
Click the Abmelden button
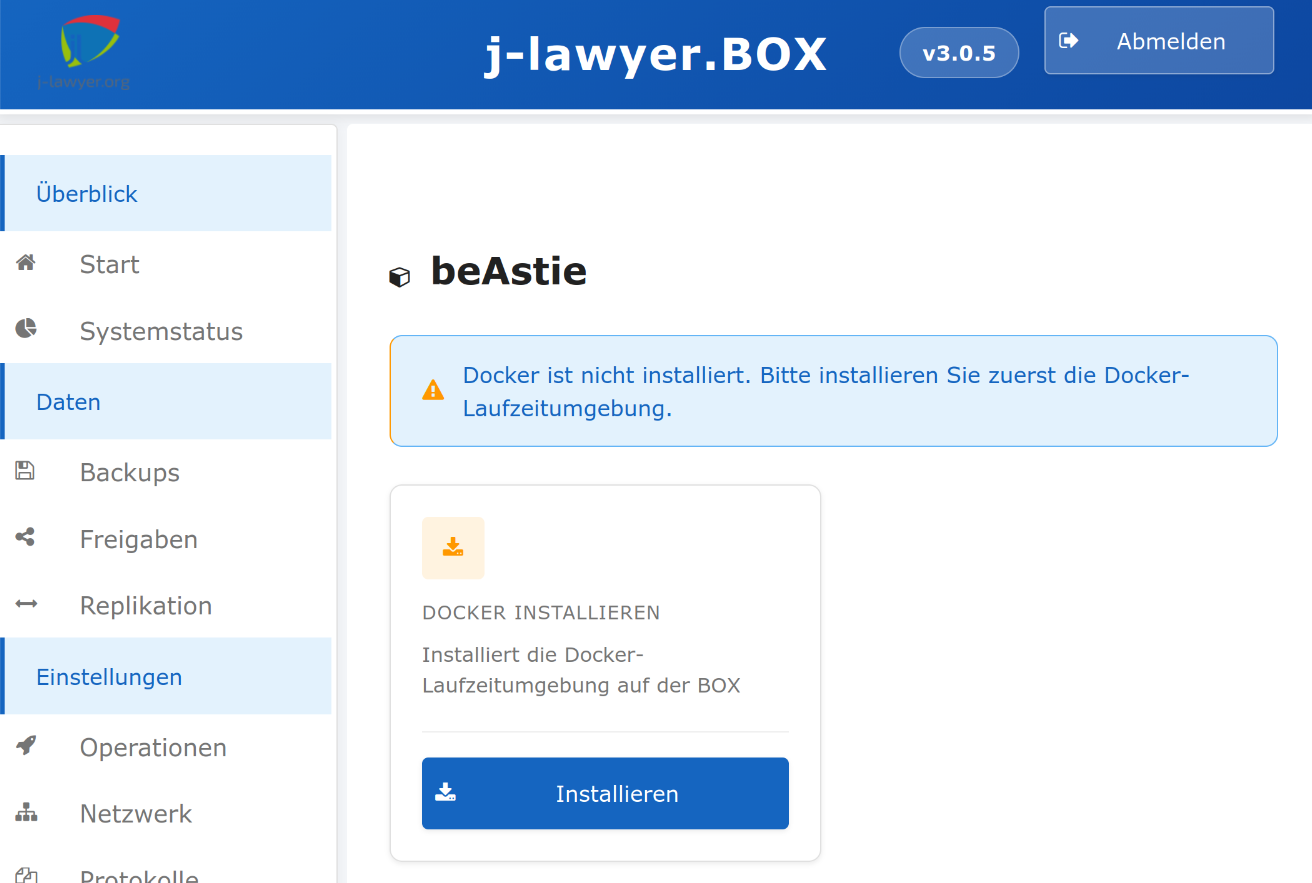[1159, 41]
